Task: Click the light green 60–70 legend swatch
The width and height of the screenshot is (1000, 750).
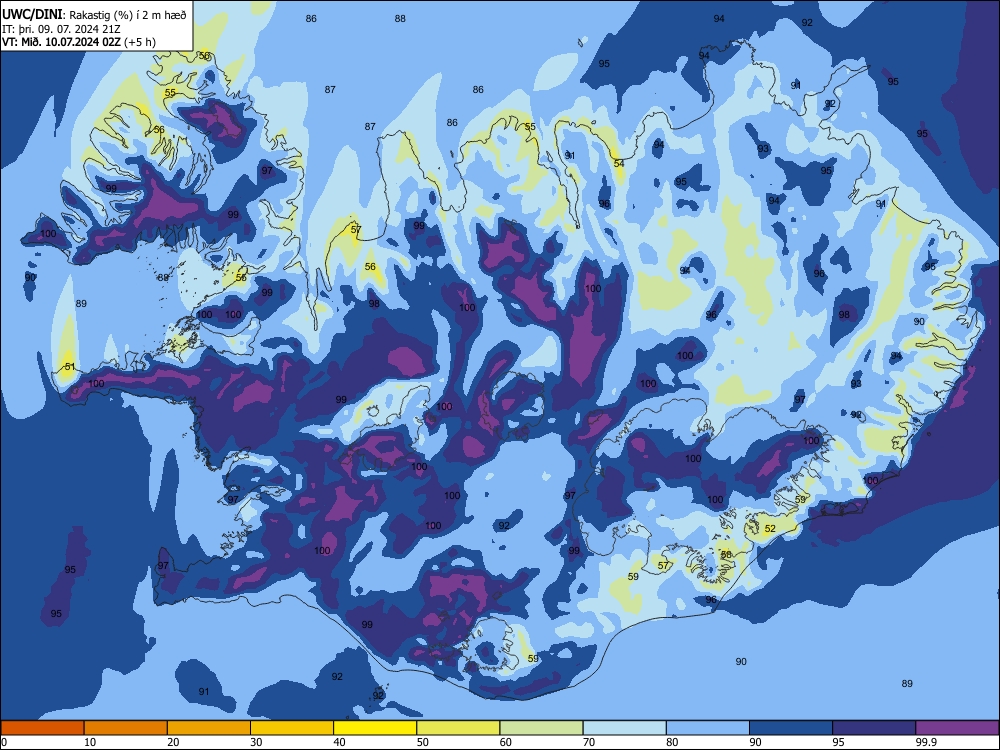Action: click(541, 728)
